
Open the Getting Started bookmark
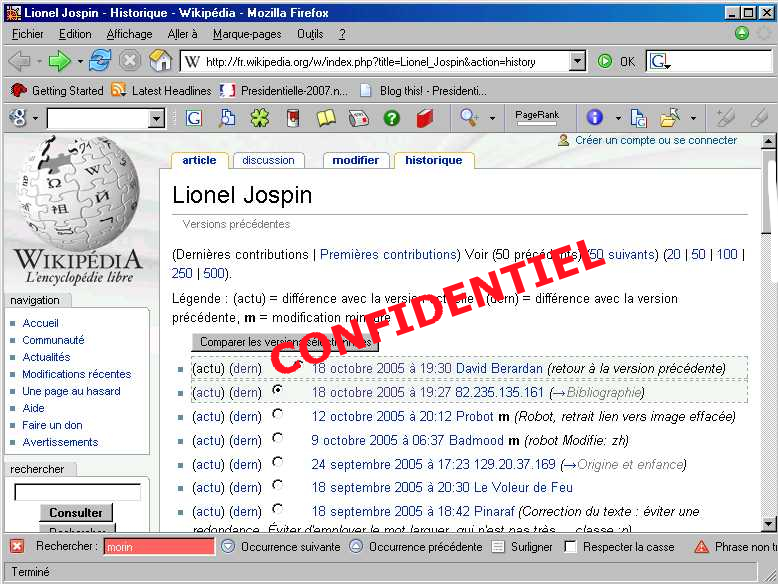[x=57, y=90]
